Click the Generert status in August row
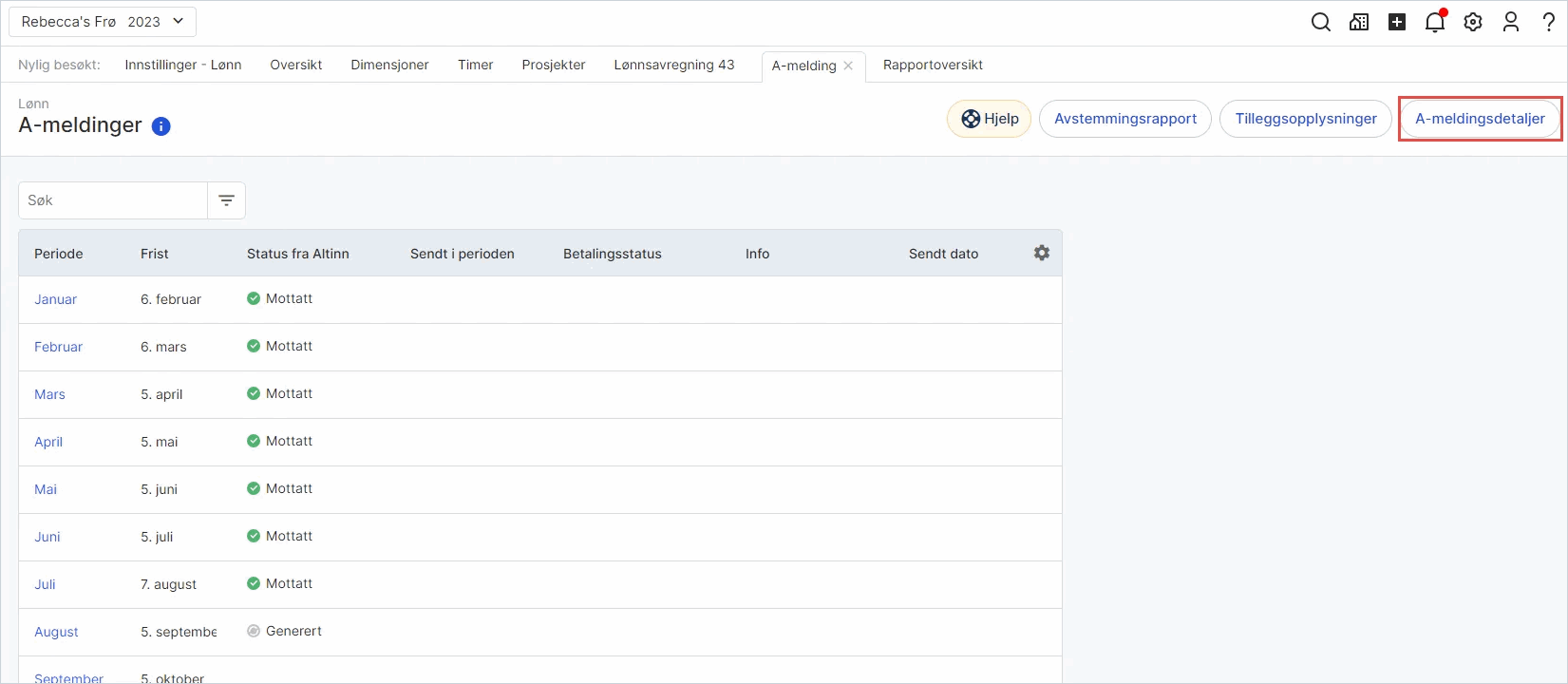Image resolution: width=1568 pixels, height=684 pixels. pos(285,631)
